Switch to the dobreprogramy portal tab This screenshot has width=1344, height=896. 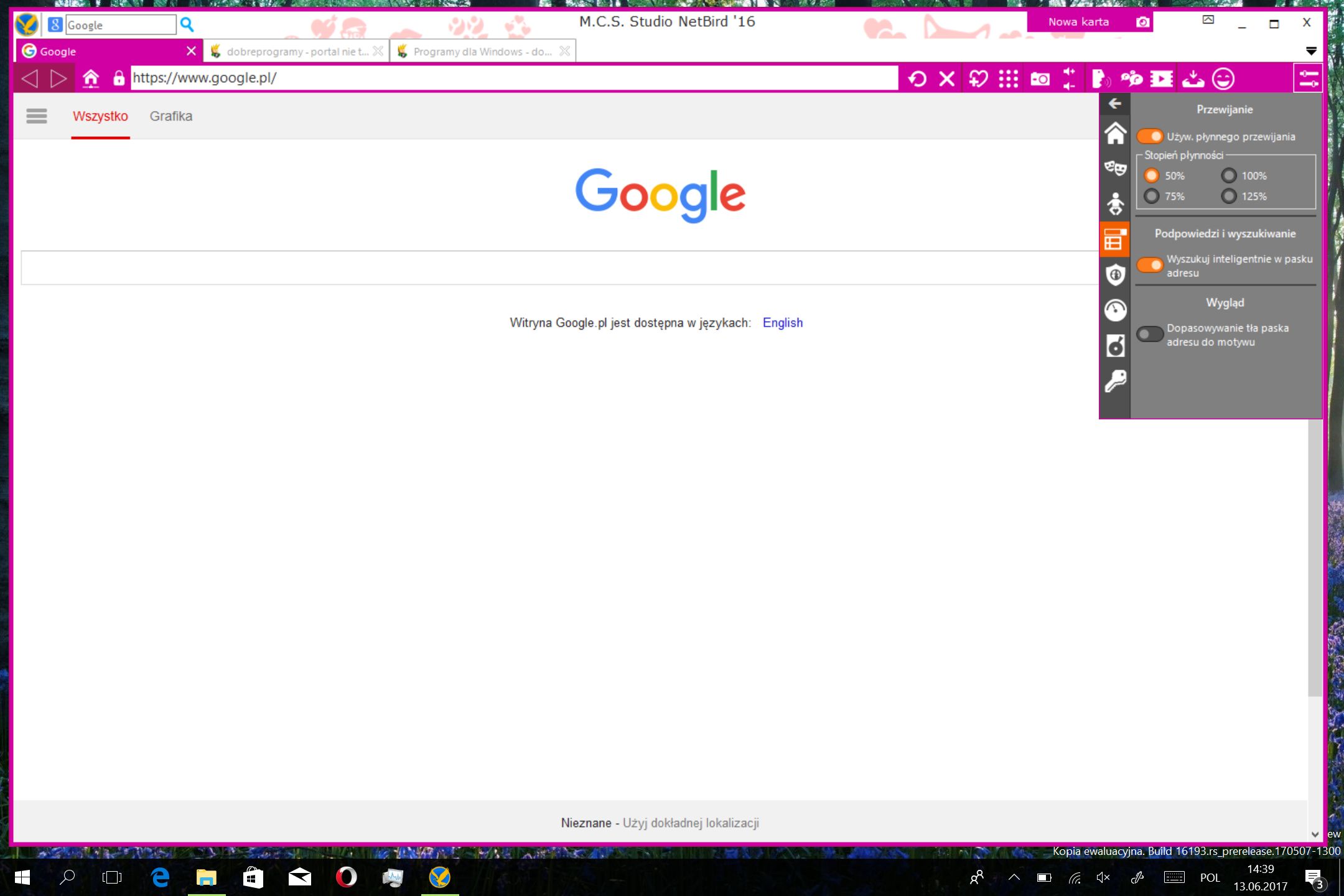point(296,52)
